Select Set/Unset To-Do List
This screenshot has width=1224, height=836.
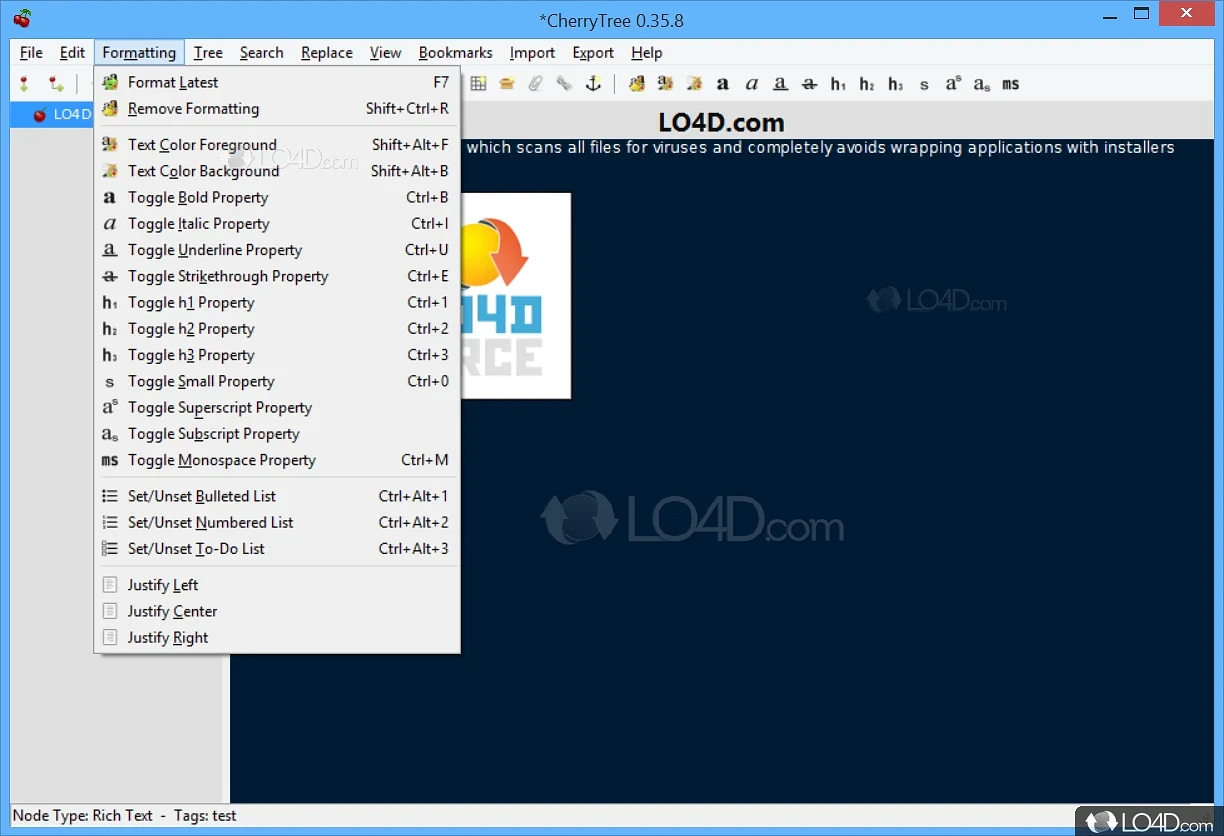pos(196,549)
